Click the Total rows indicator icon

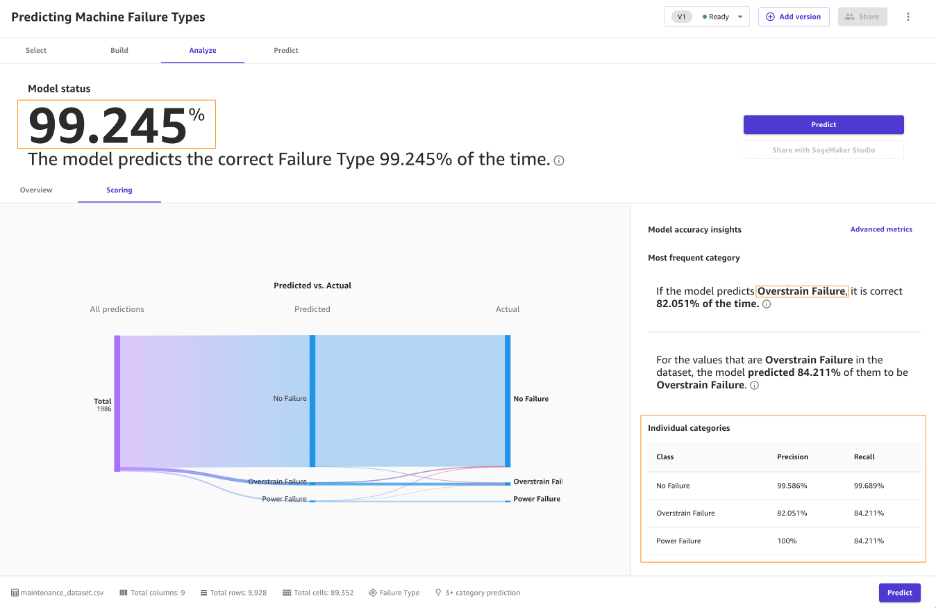click(x=204, y=592)
